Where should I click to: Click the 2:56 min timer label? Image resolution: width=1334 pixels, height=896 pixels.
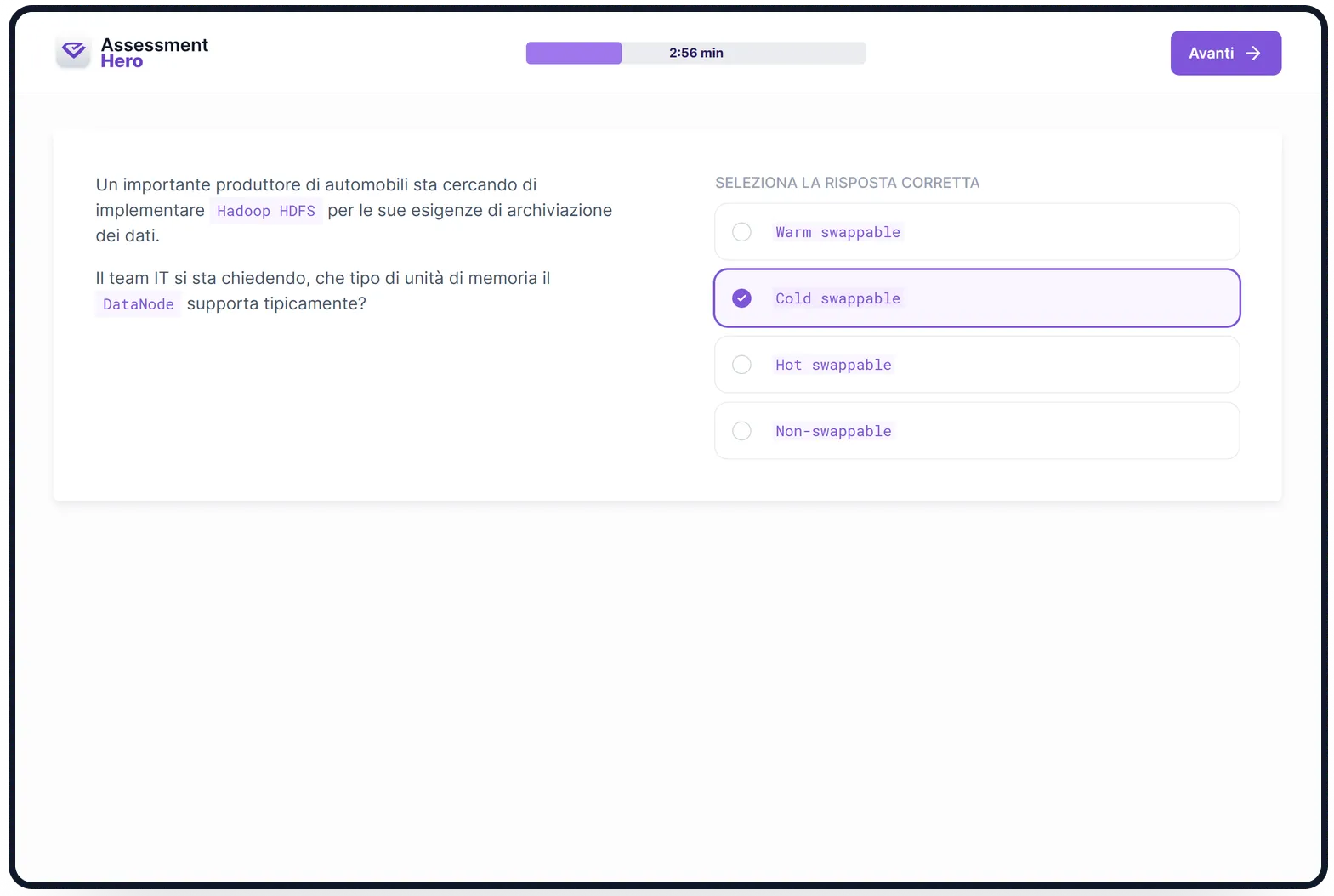tap(696, 53)
